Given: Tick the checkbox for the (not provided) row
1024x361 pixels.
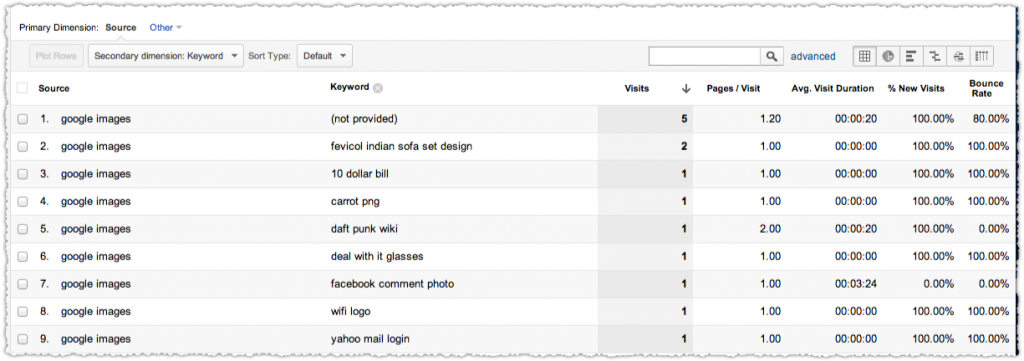Looking at the screenshot, I should tap(23, 119).
